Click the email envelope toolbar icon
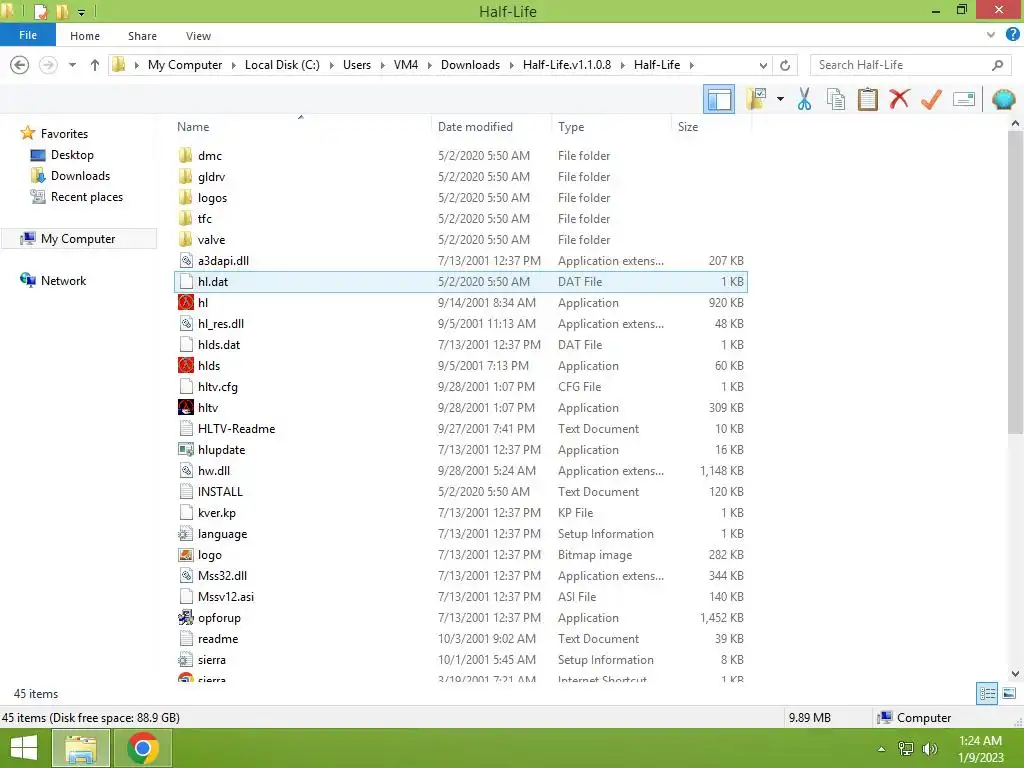 point(964,99)
